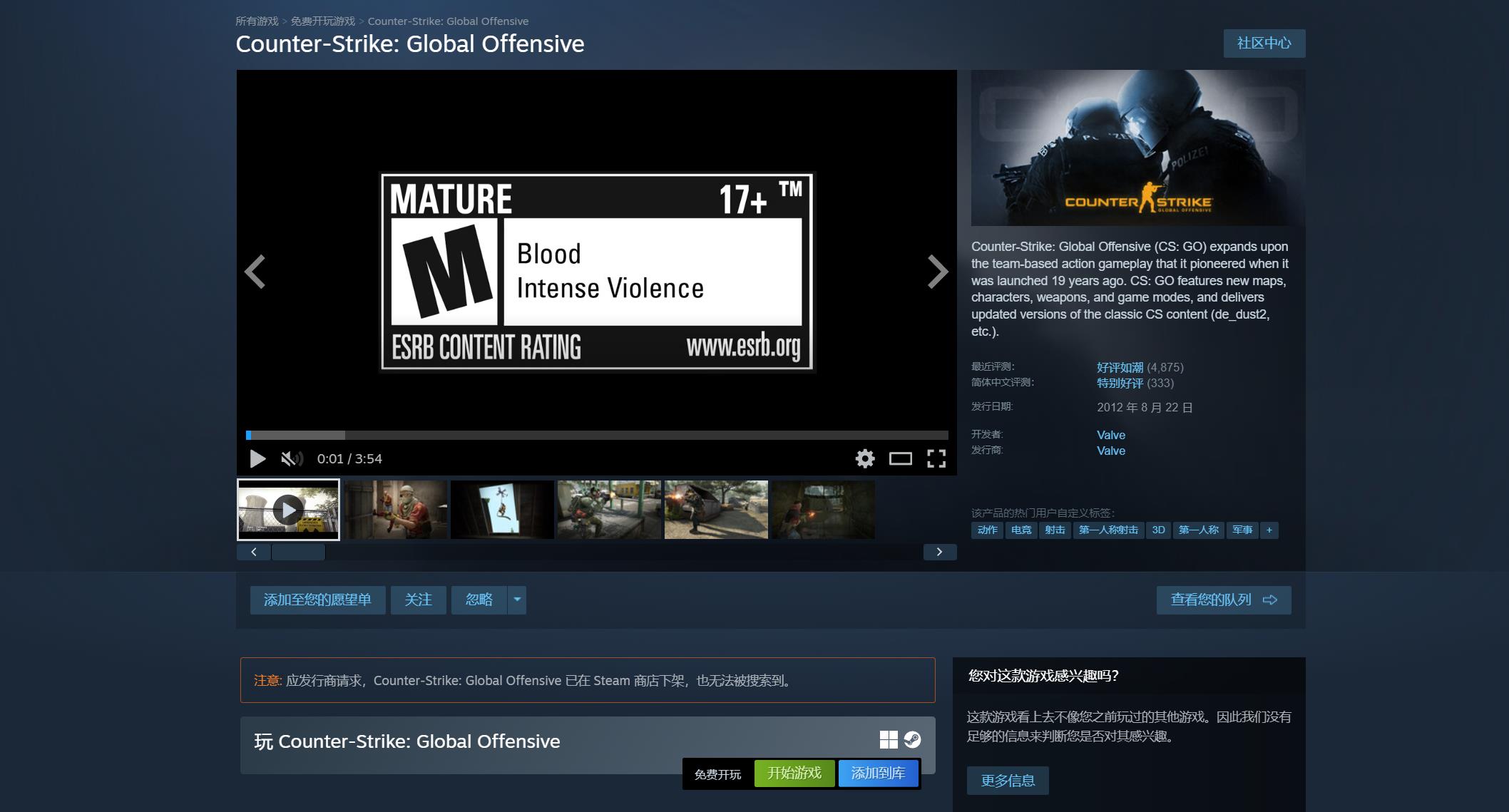Go to previous media with left arrow
Screen dimensions: 1509x812
click(x=255, y=272)
